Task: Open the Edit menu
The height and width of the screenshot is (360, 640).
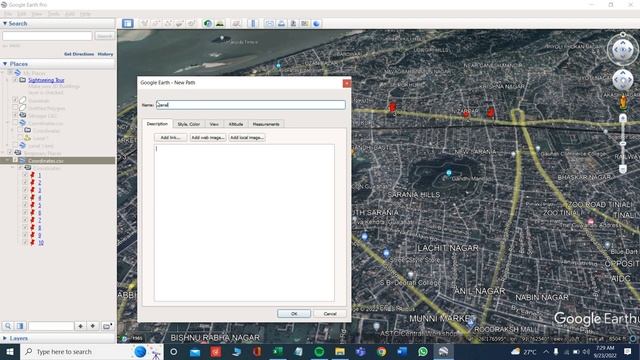Action: pos(21,14)
